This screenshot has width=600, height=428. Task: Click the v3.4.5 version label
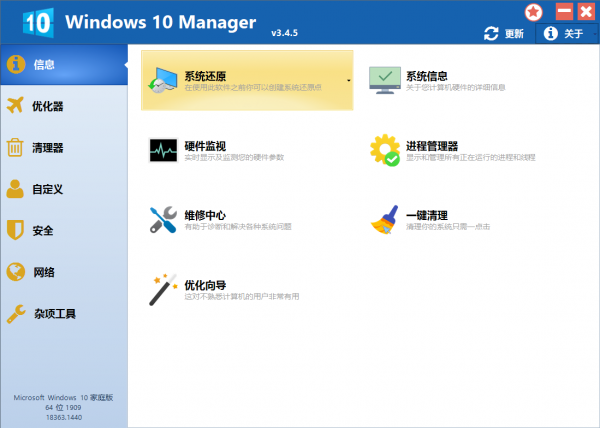coord(284,33)
